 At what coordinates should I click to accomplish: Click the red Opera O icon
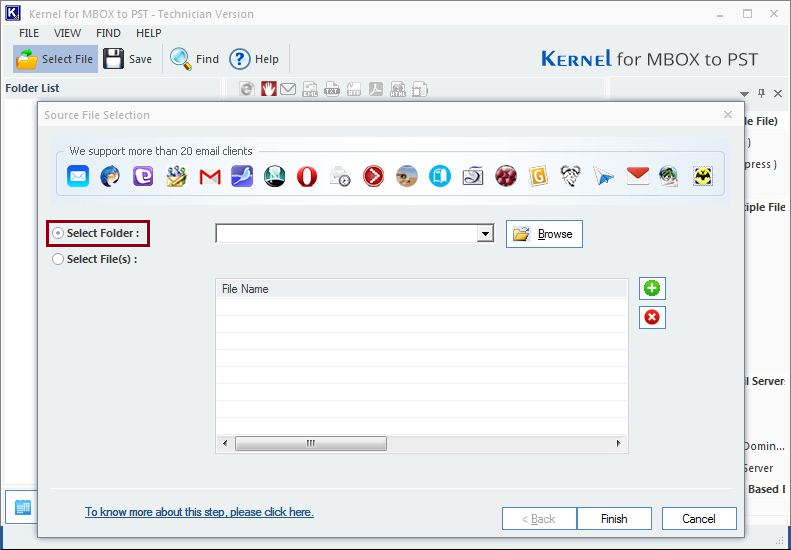coord(307,177)
